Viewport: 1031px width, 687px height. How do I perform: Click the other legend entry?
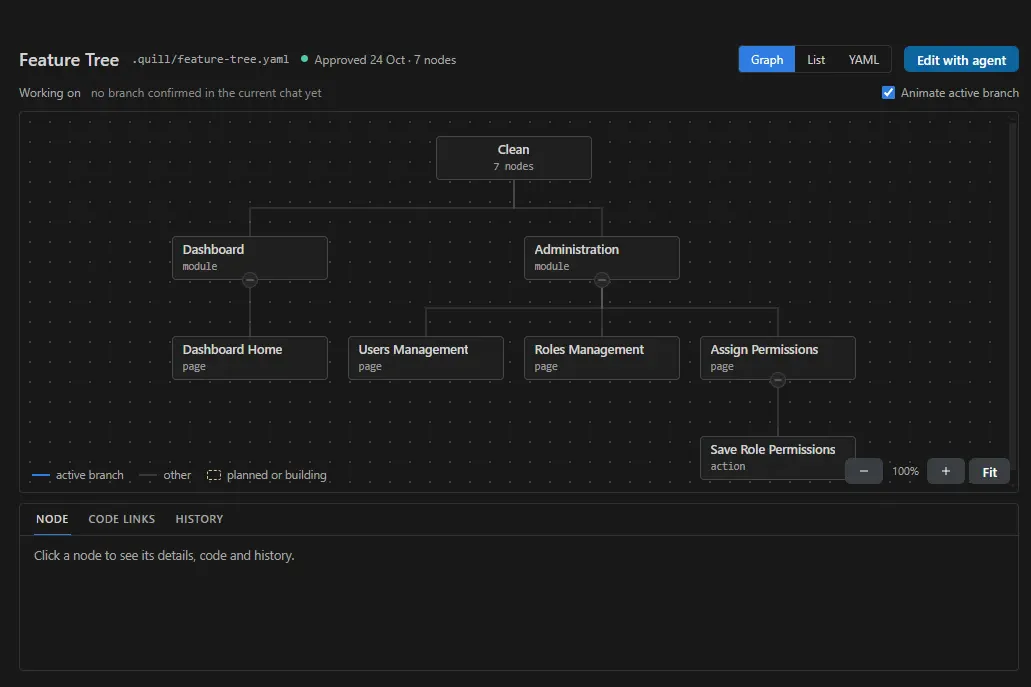(x=165, y=475)
